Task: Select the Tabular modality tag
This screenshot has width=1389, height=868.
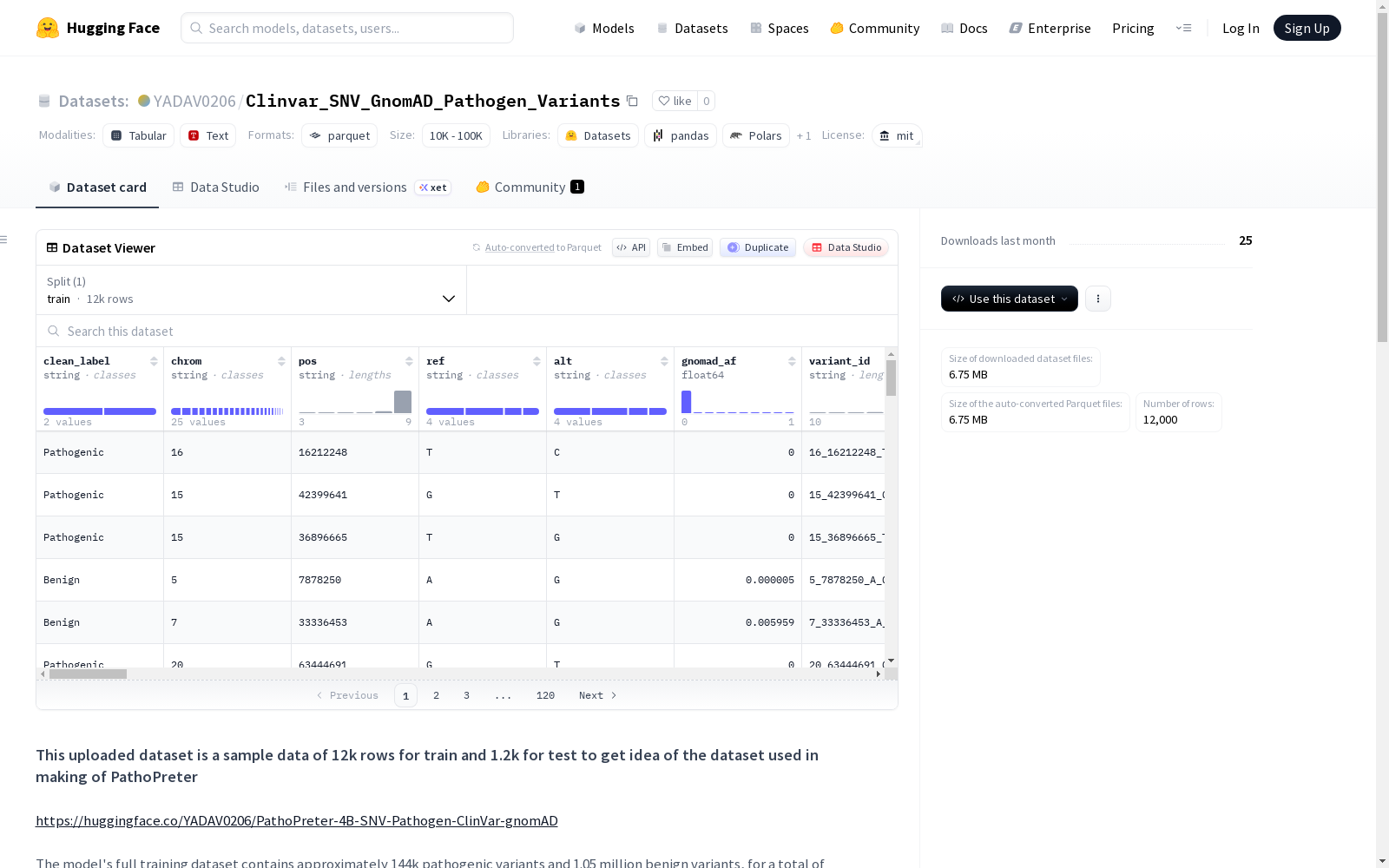Action: (x=138, y=135)
